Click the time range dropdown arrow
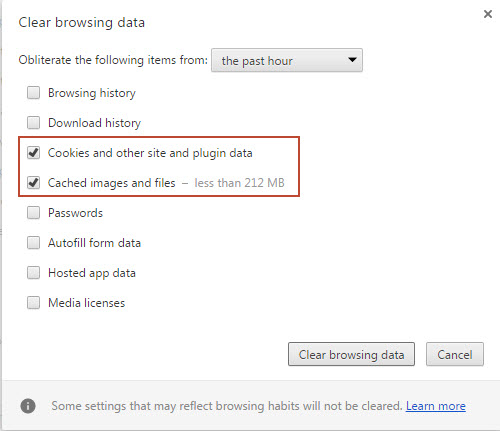The height and width of the screenshot is (431, 500). (x=352, y=60)
